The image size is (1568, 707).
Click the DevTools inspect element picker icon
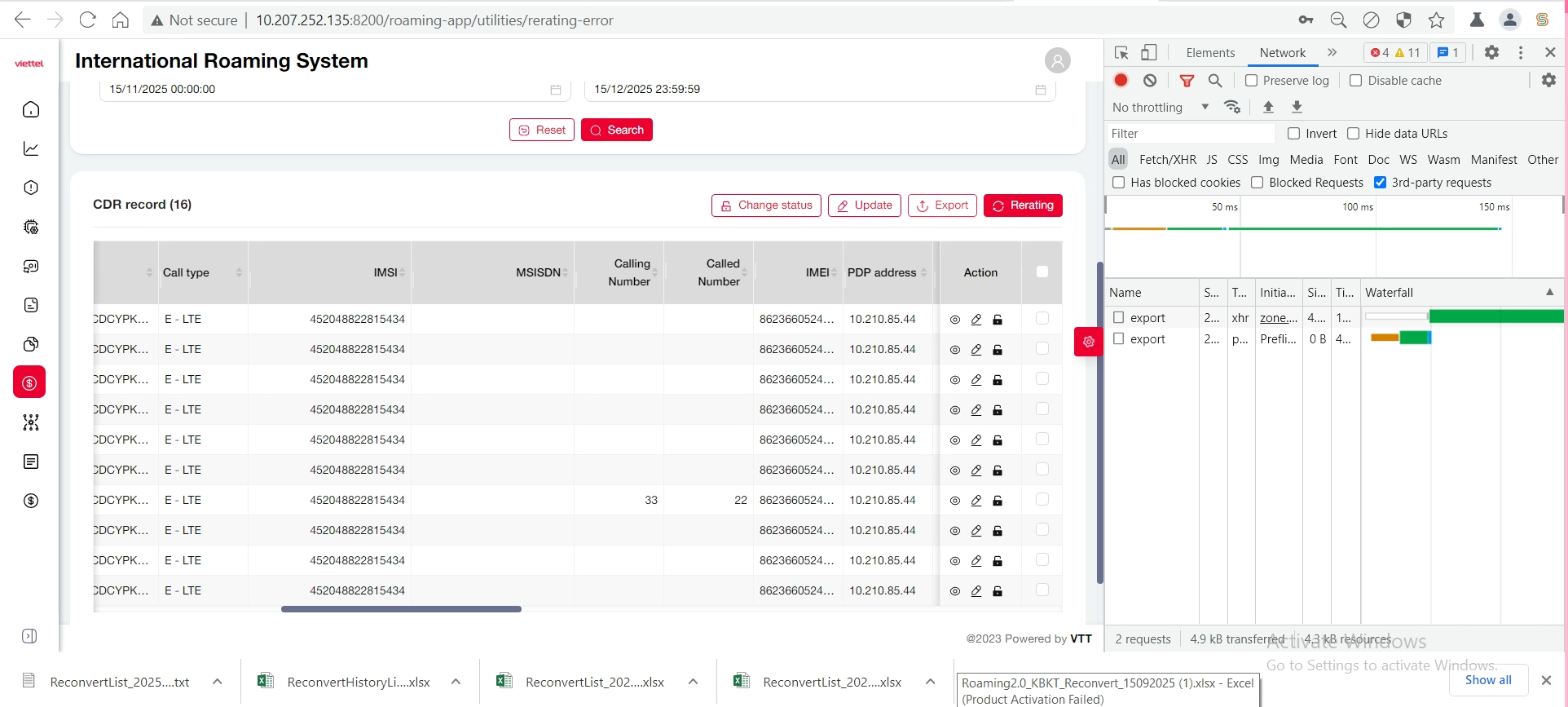point(1121,53)
